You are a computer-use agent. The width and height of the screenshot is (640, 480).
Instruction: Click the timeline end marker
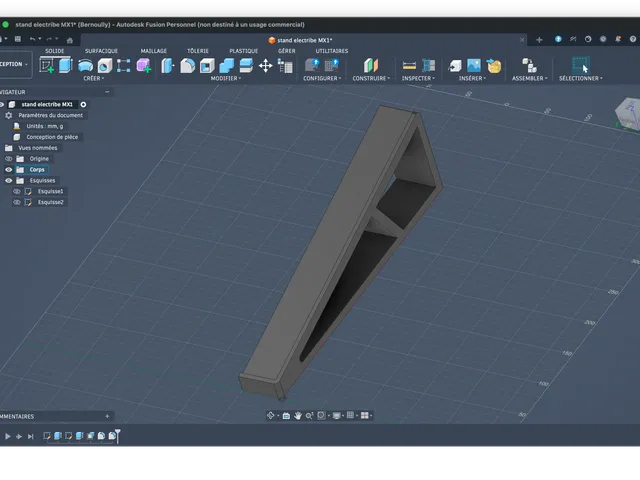point(118,435)
